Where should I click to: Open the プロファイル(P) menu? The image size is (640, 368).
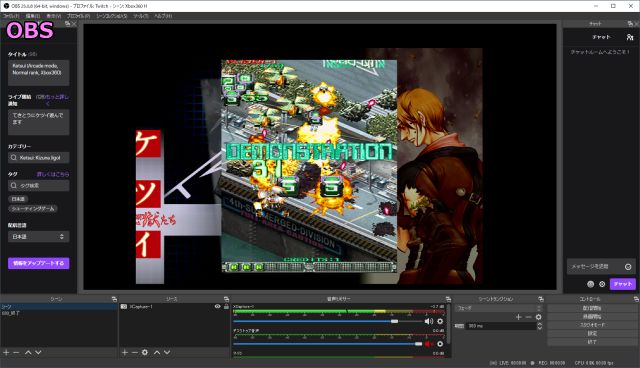[78, 16]
